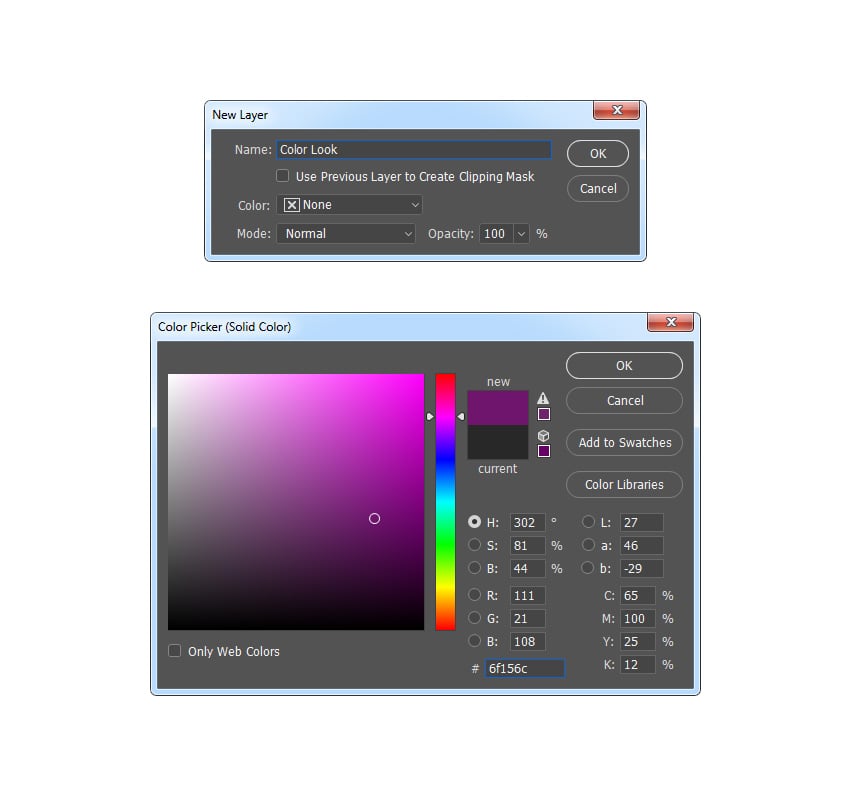The image size is (850, 796).
Task: Click the circular color sample marker
Action: tap(375, 518)
